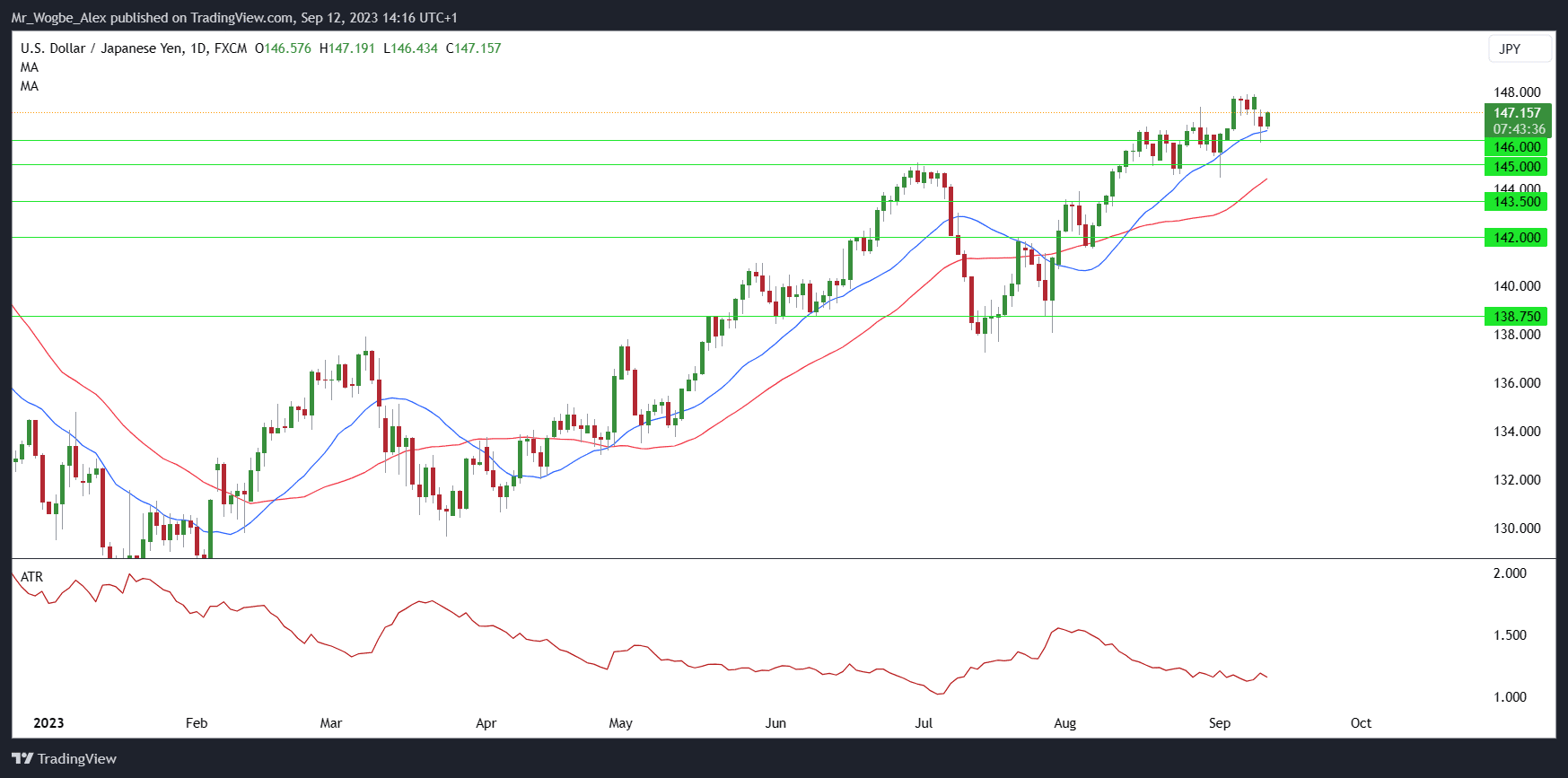
Task: Click the ATR 2.000 axis value
Action: [1510, 573]
